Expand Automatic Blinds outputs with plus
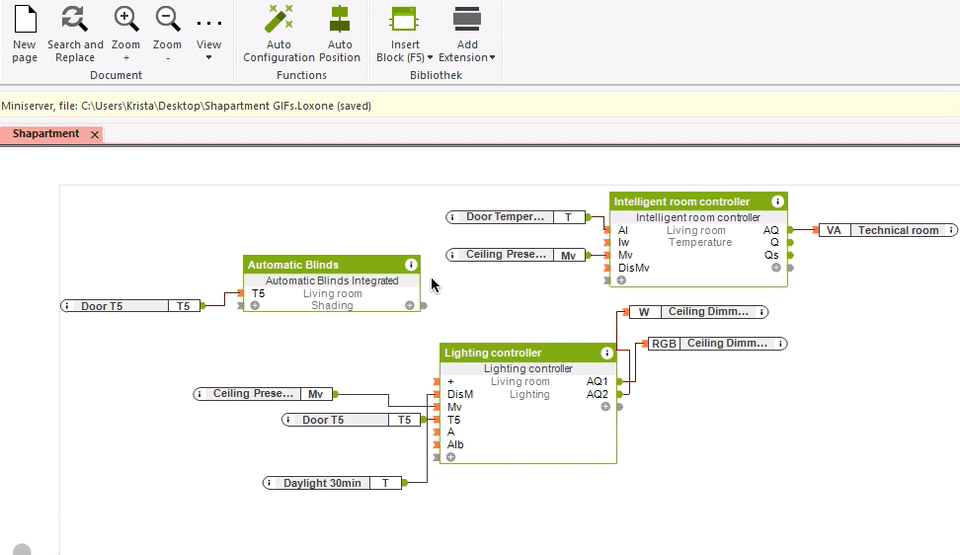Screen dimensions: 960x555 (409, 305)
